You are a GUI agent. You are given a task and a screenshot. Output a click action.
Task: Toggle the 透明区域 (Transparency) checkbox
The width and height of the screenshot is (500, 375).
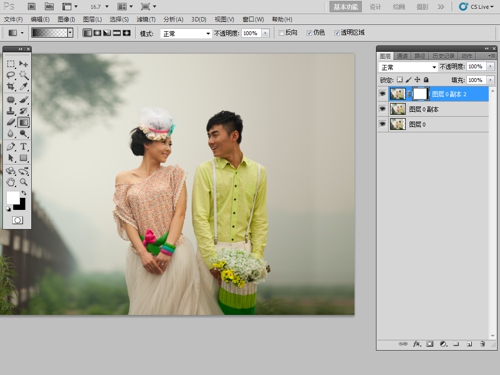click(337, 33)
